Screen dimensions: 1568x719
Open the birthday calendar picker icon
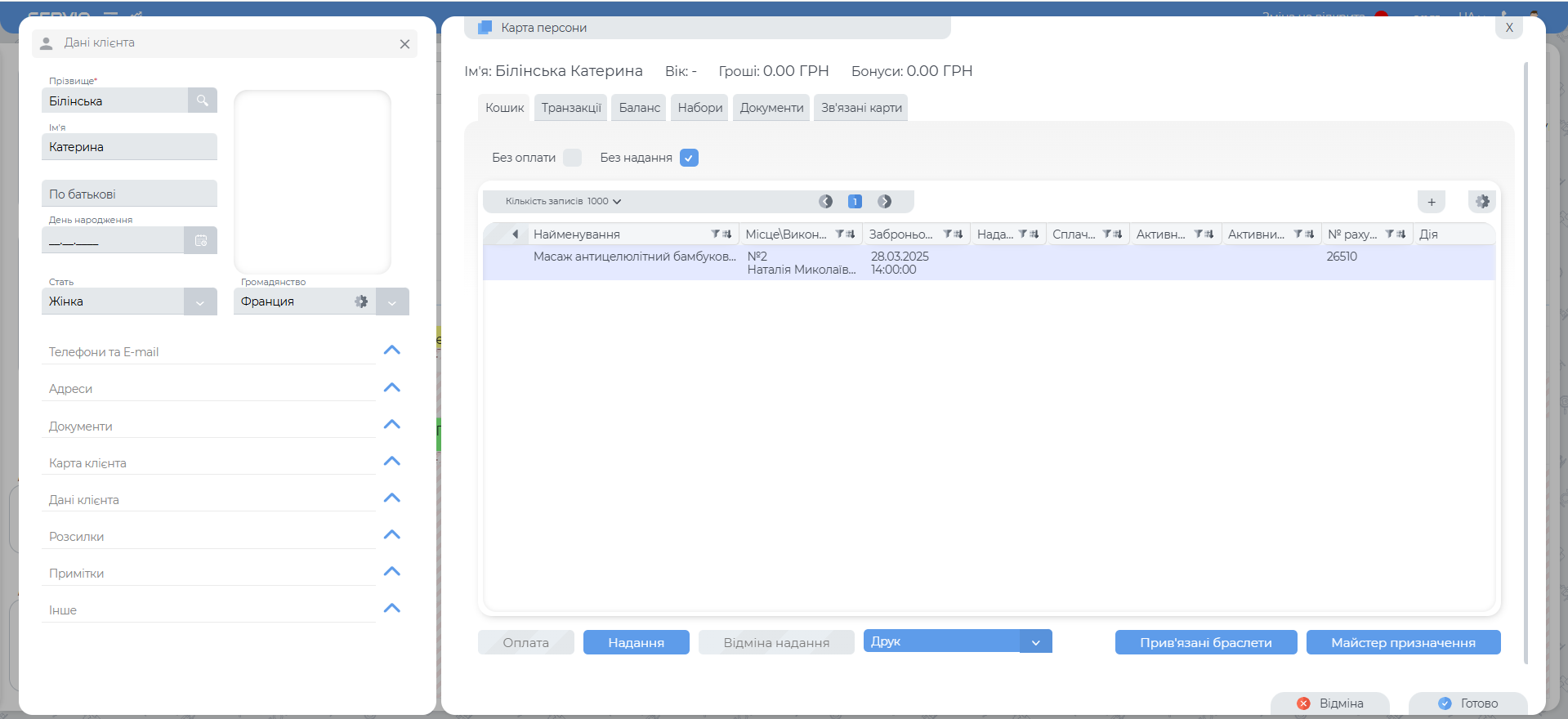201,240
